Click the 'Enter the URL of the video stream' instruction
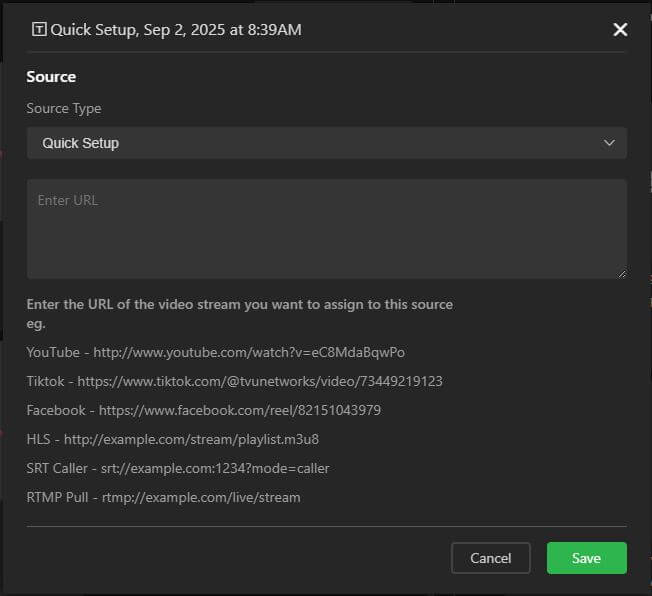Screen dimensions: 652x596 pyautogui.click(x=239, y=304)
